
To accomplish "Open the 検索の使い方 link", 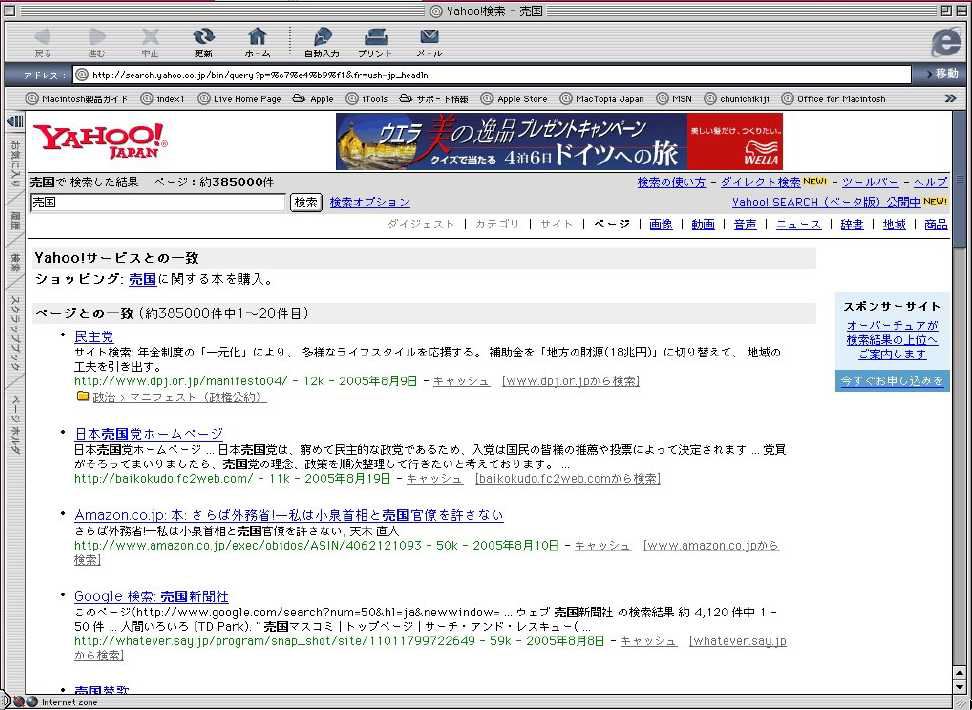I will (671, 182).
